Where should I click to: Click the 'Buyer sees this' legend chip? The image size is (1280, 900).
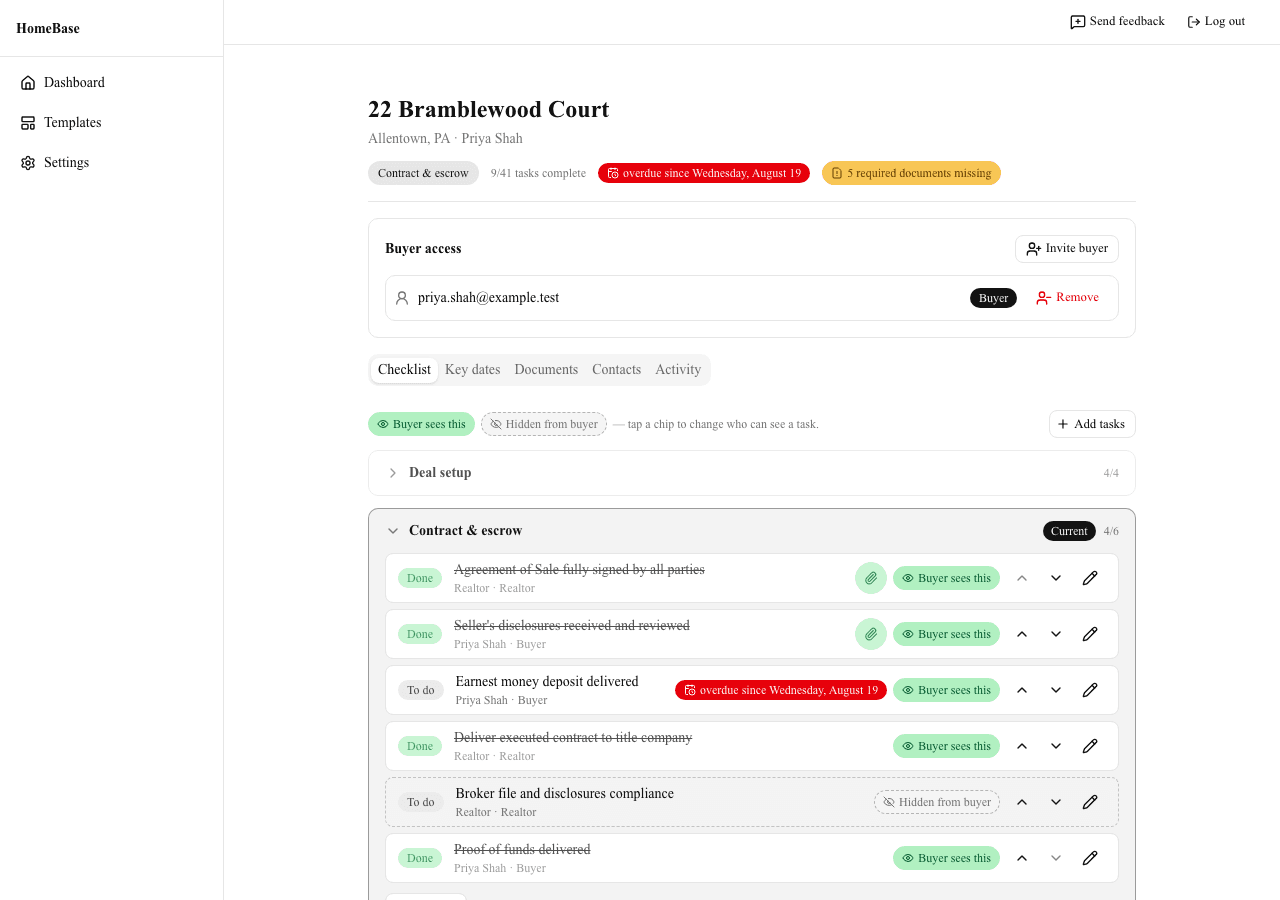(x=421, y=424)
